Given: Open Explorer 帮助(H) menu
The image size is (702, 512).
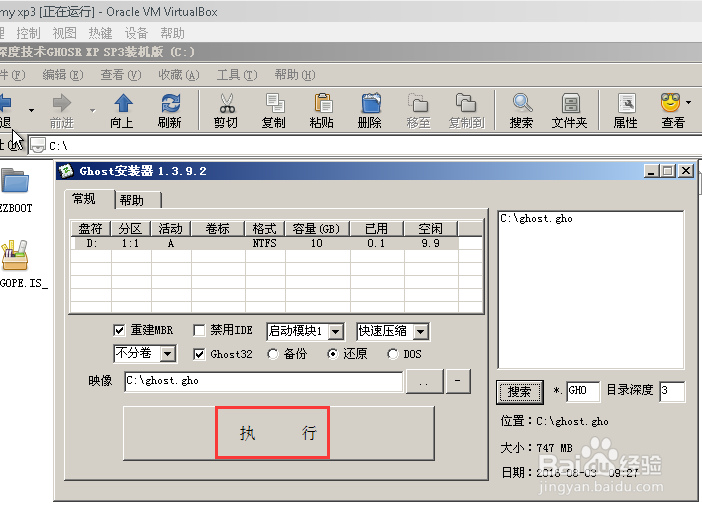Looking at the screenshot, I should (295, 75).
